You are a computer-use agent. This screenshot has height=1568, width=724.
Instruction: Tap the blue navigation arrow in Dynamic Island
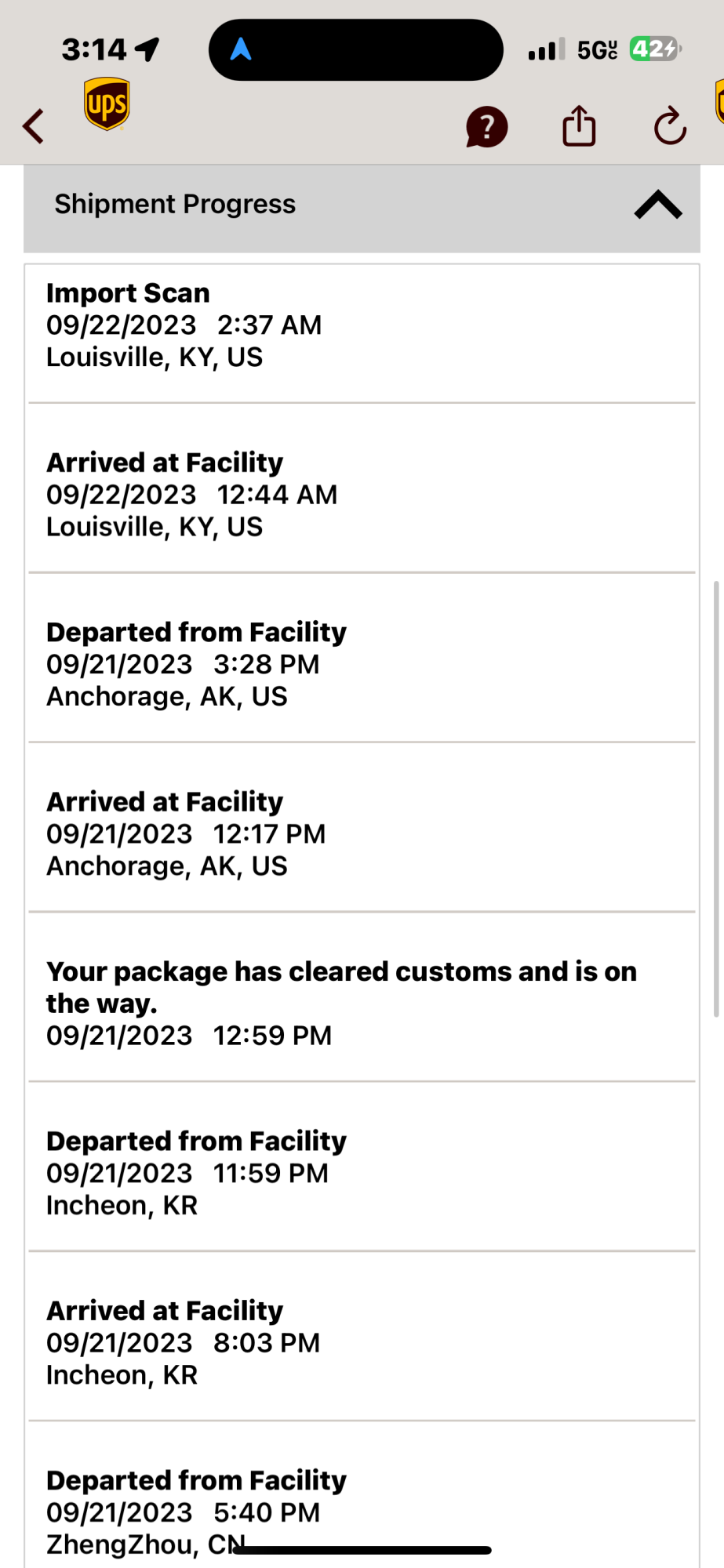pos(241,50)
